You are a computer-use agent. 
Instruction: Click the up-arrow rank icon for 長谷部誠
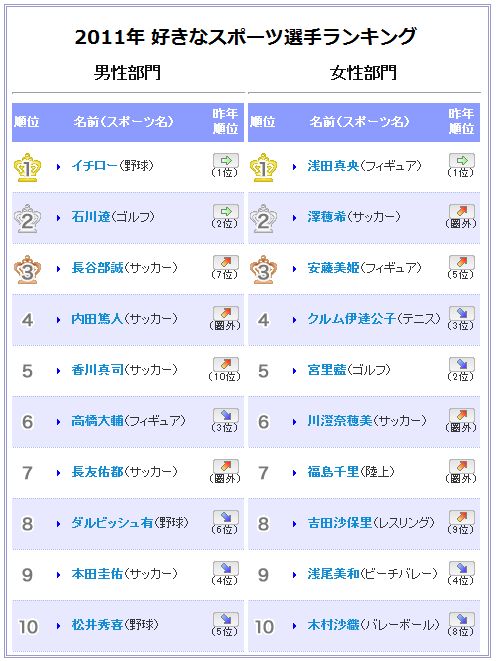point(226,262)
